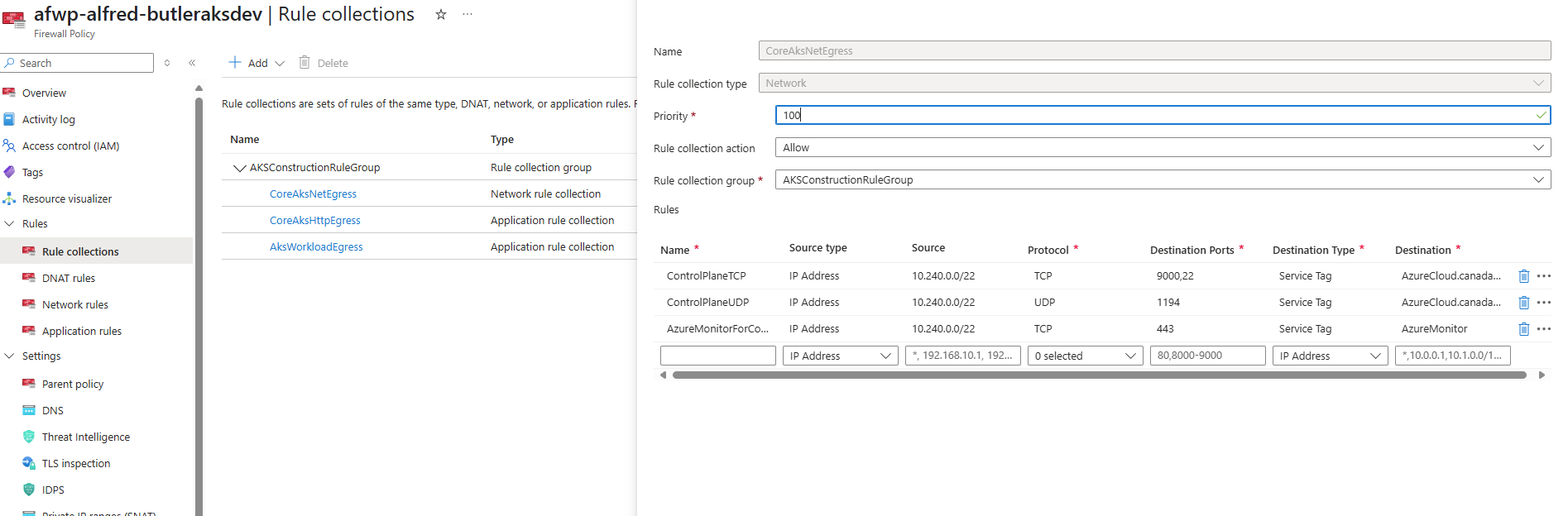
Task: Click the AzureMonitor destination cell
Action: click(1434, 329)
